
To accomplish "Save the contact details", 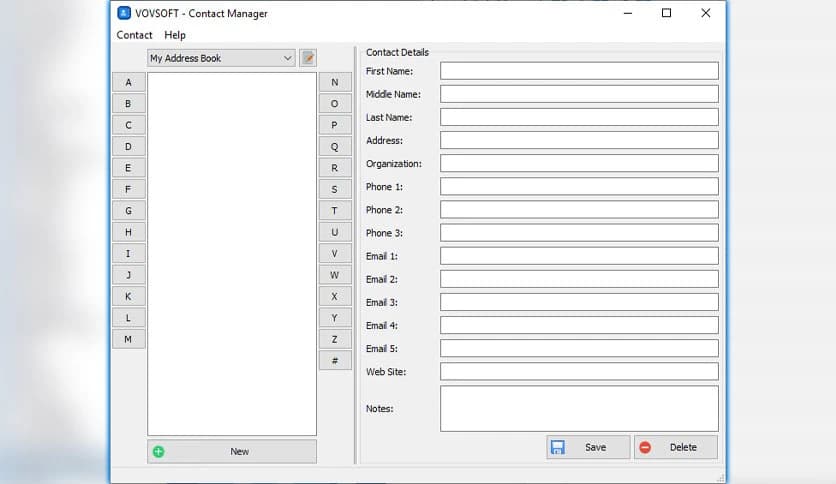I will click(x=588, y=447).
